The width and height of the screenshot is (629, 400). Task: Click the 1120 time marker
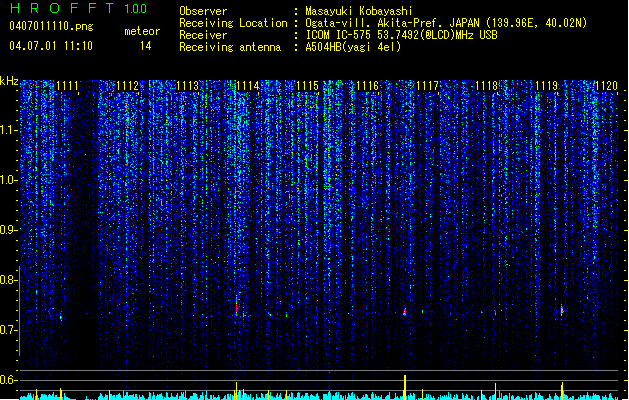click(x=607, y=86)
